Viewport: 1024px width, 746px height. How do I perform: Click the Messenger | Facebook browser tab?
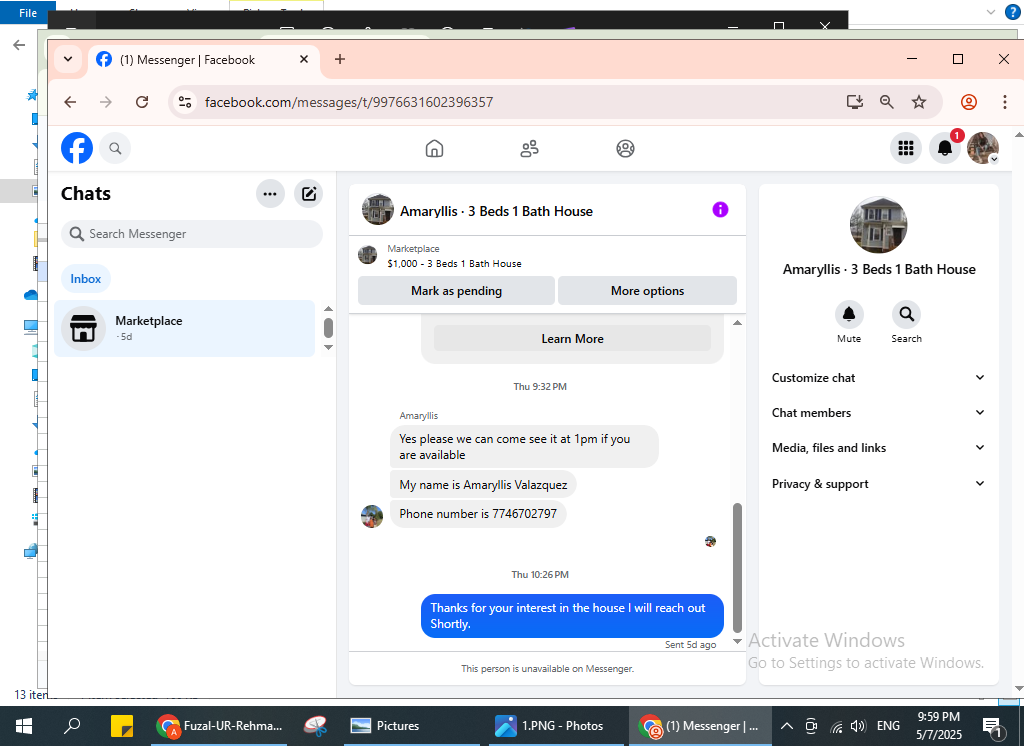tap(202, 60)
